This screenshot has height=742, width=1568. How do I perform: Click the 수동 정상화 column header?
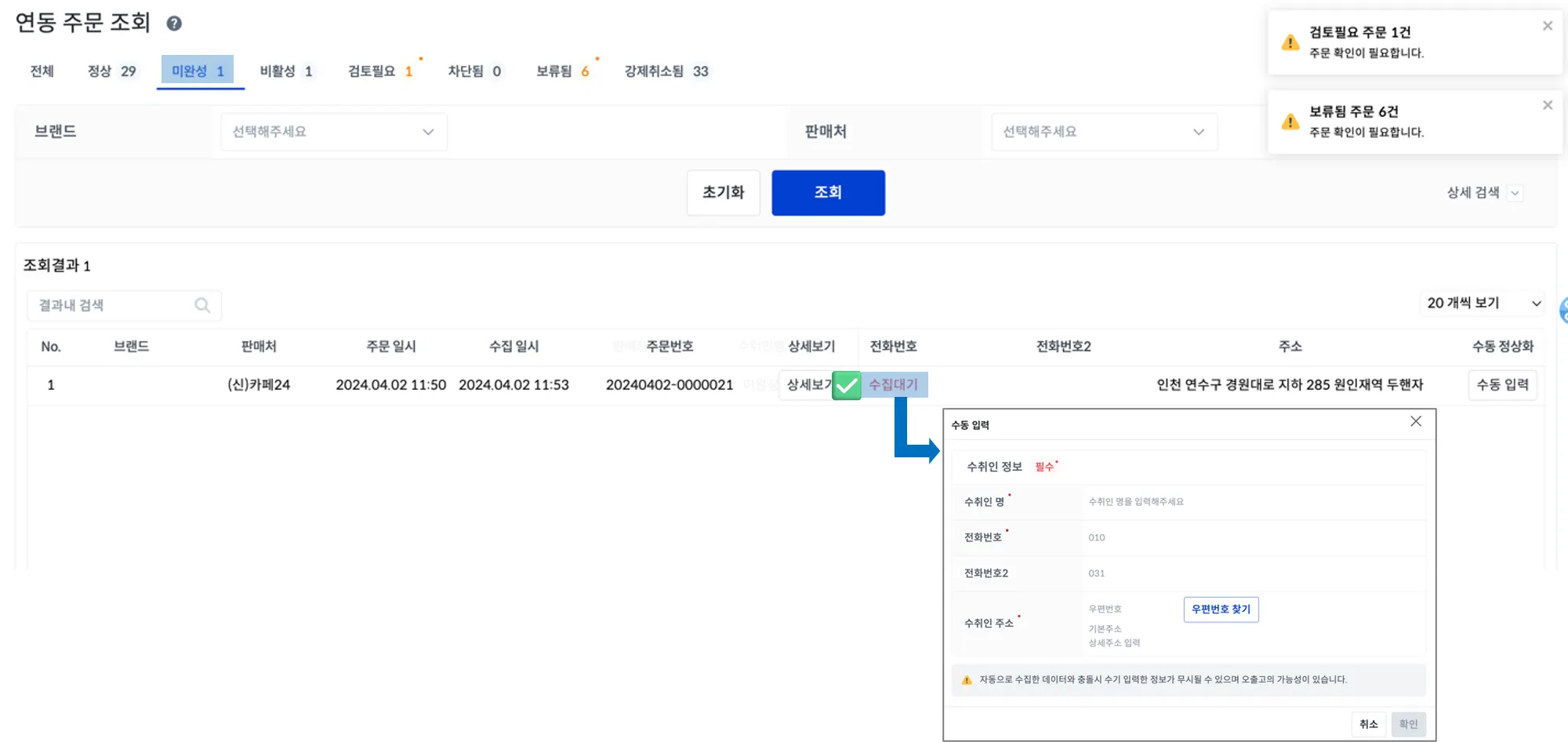click(1503, 347)
